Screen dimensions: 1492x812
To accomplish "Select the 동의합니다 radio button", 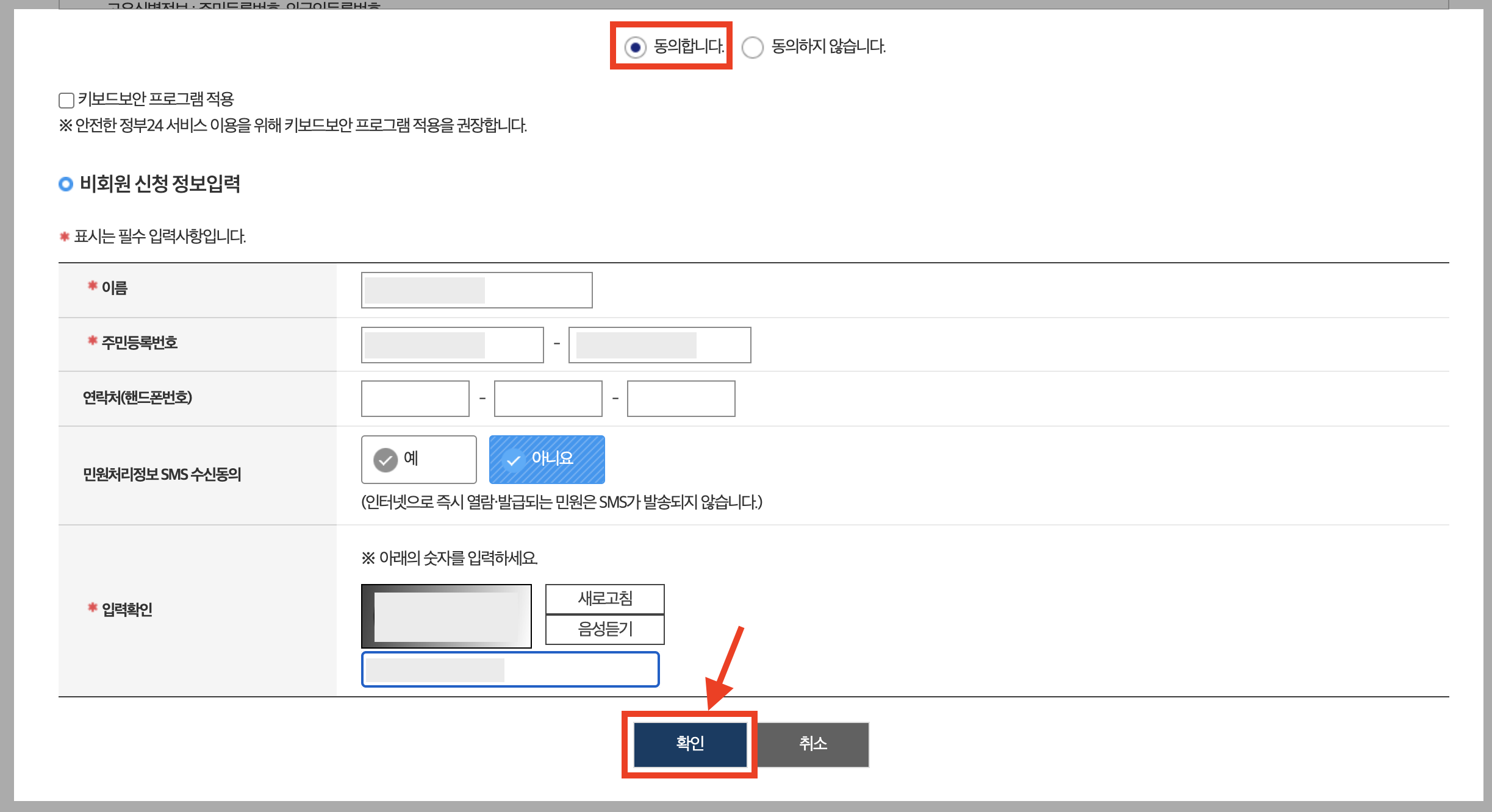I will 635,47.
